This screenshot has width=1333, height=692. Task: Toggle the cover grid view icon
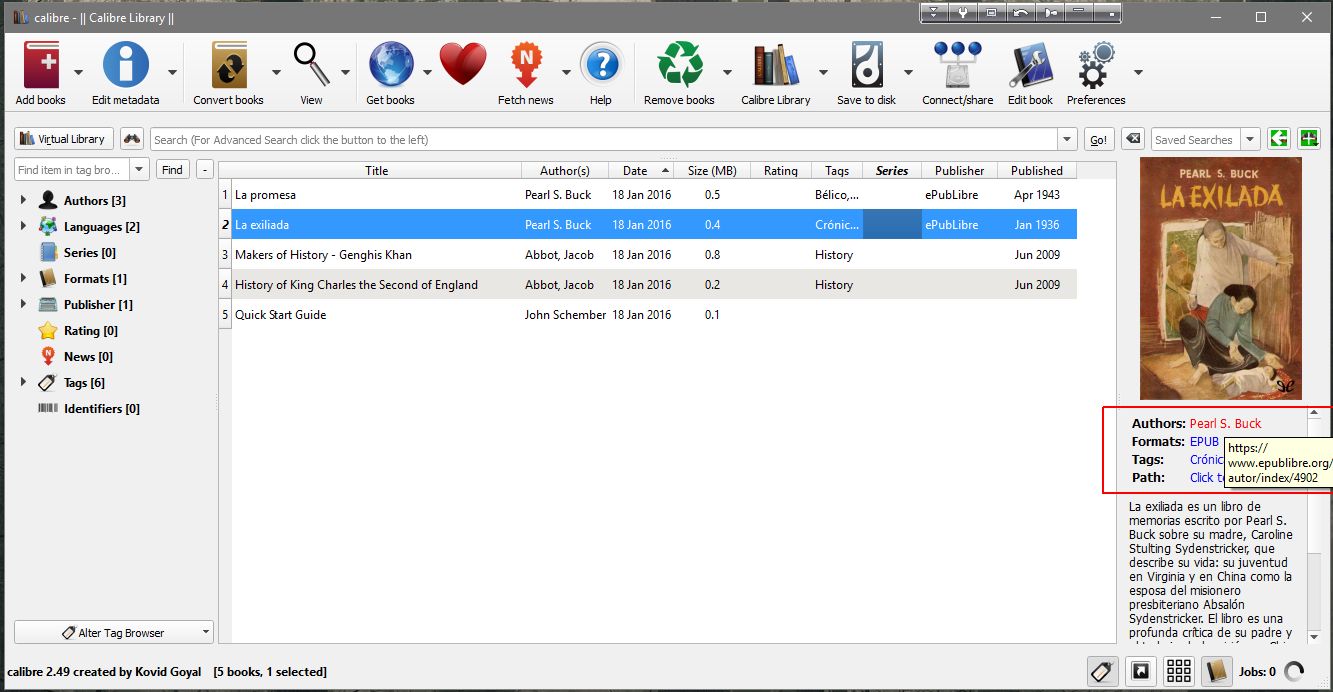(1178, 672)
